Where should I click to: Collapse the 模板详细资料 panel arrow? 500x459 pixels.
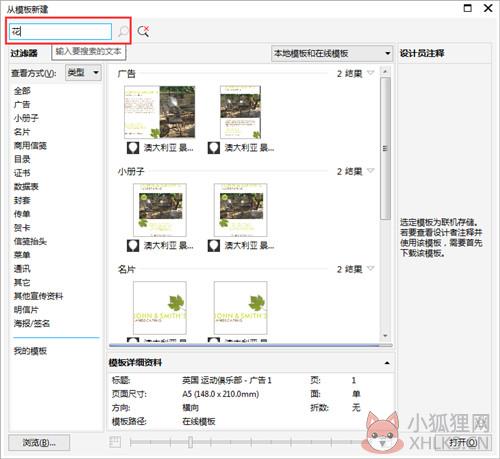tap(387, 363)
